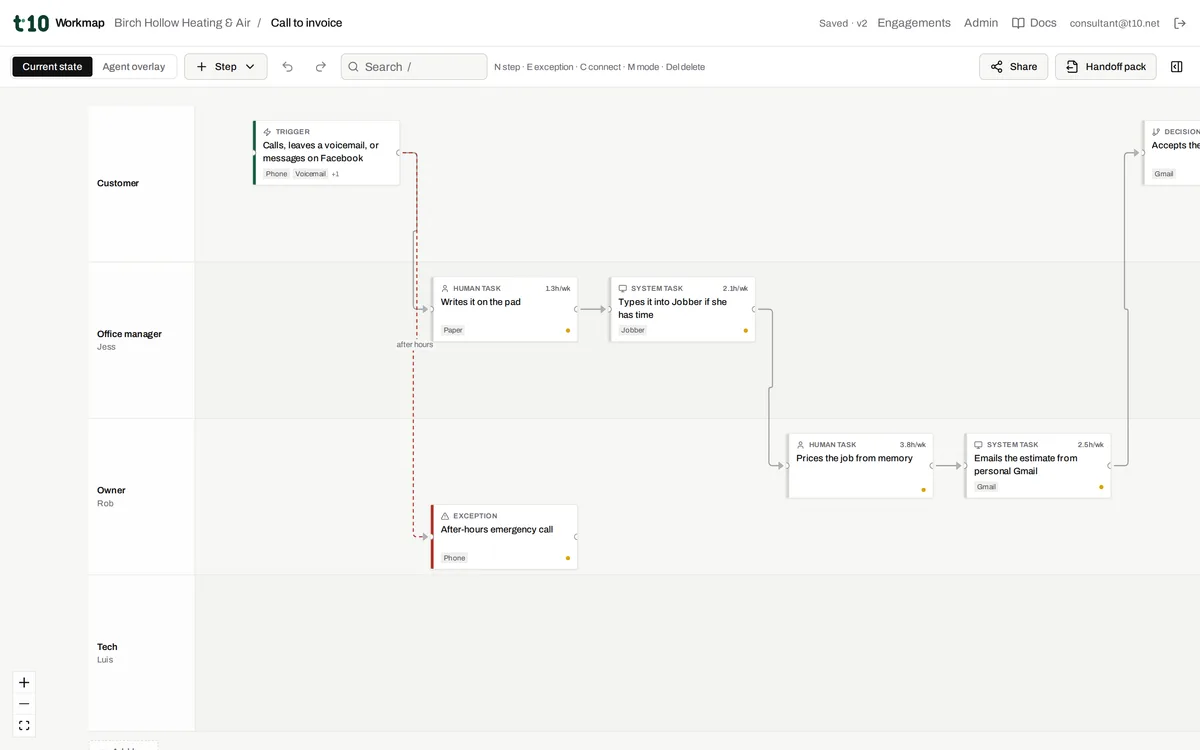Image resolution: width=1200 pixels, height=750 pixels.
Task: Redo the last change
Action: tap(321, 67)
